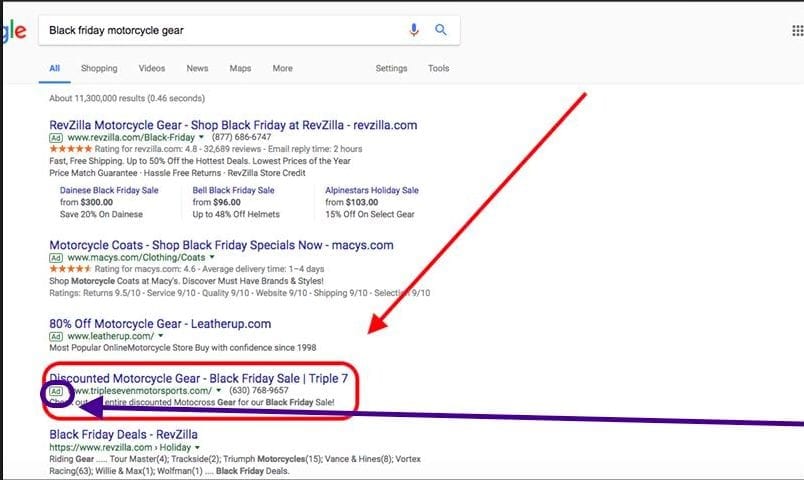Screen dimensions: 804x480
Task: Expand arrow next to www.leatherup.com/ URL
Action: click(x=160, y=336)
